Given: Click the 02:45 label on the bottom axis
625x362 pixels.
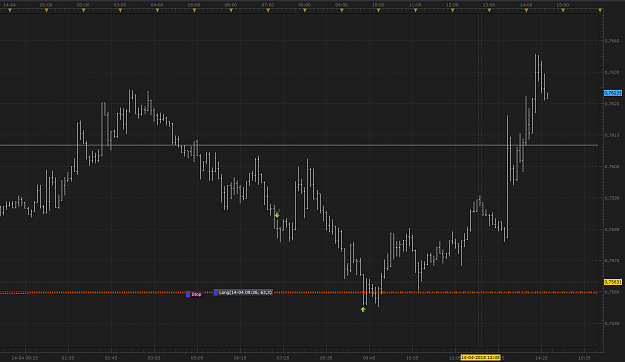Looking at the screenshot, I should [x=111, y=358].
